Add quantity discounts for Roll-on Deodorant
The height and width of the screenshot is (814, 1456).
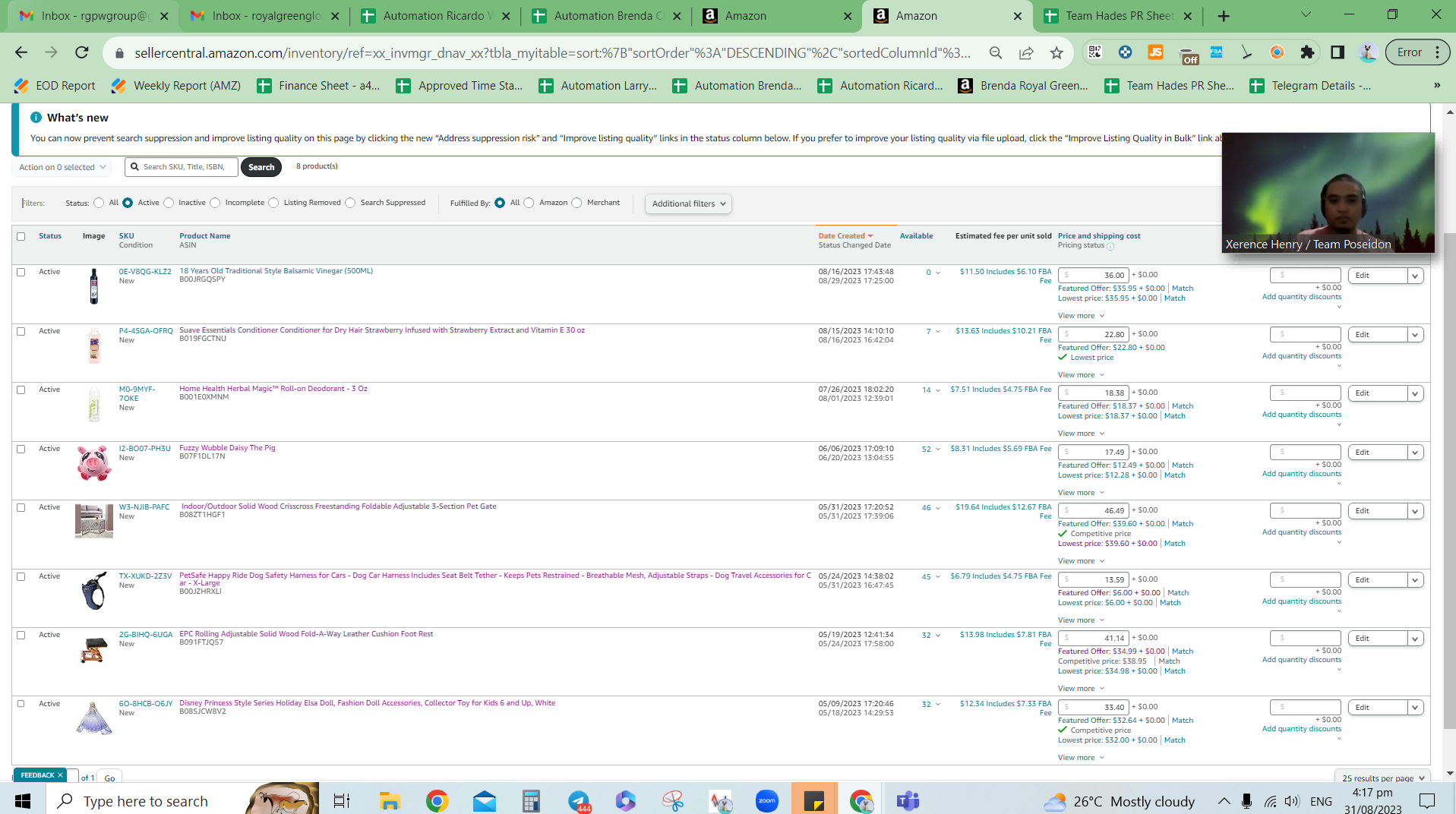tap(1302, 415)
